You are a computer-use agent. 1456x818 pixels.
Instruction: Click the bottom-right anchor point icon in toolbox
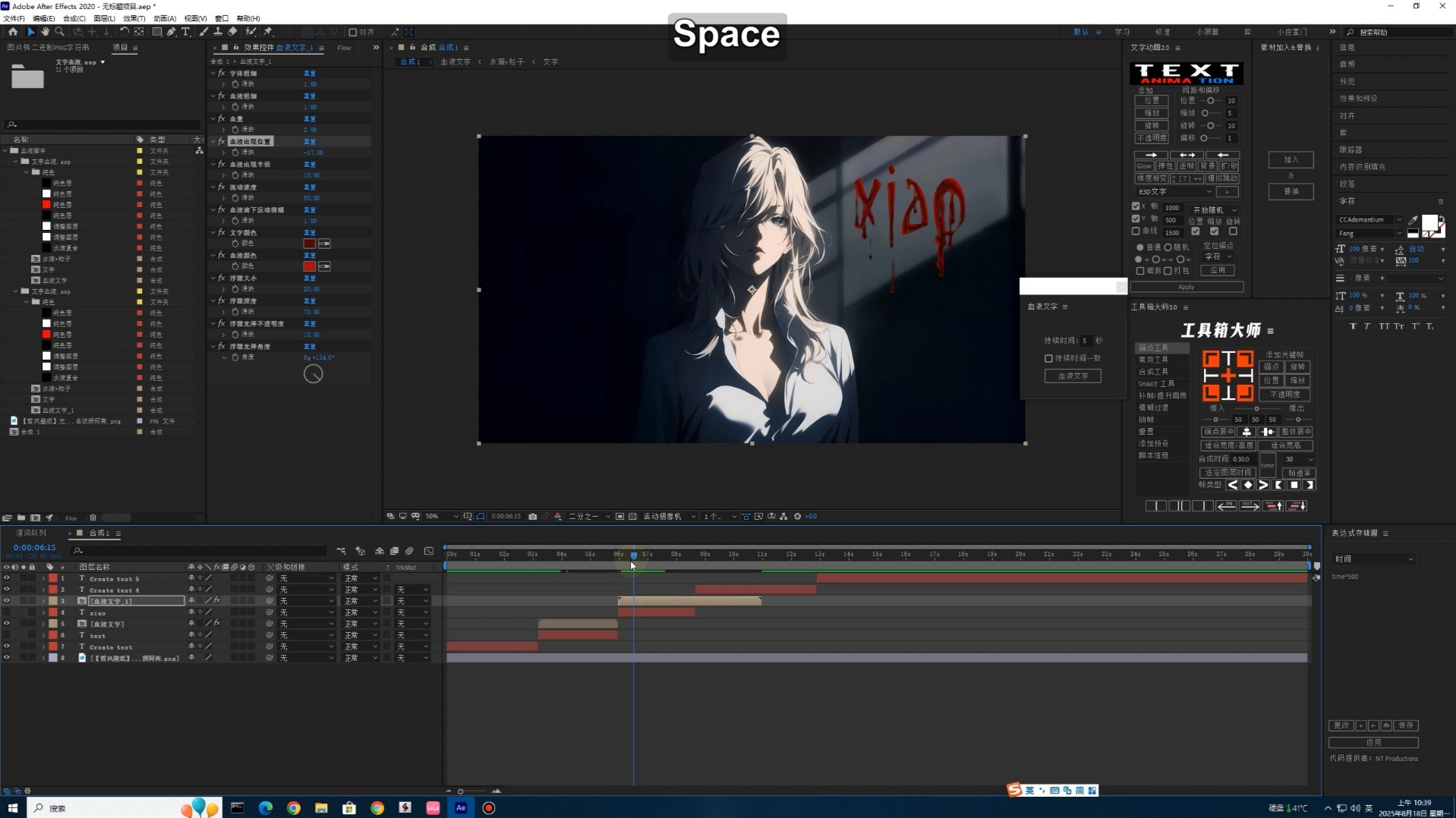click(x=1245, y=392)
